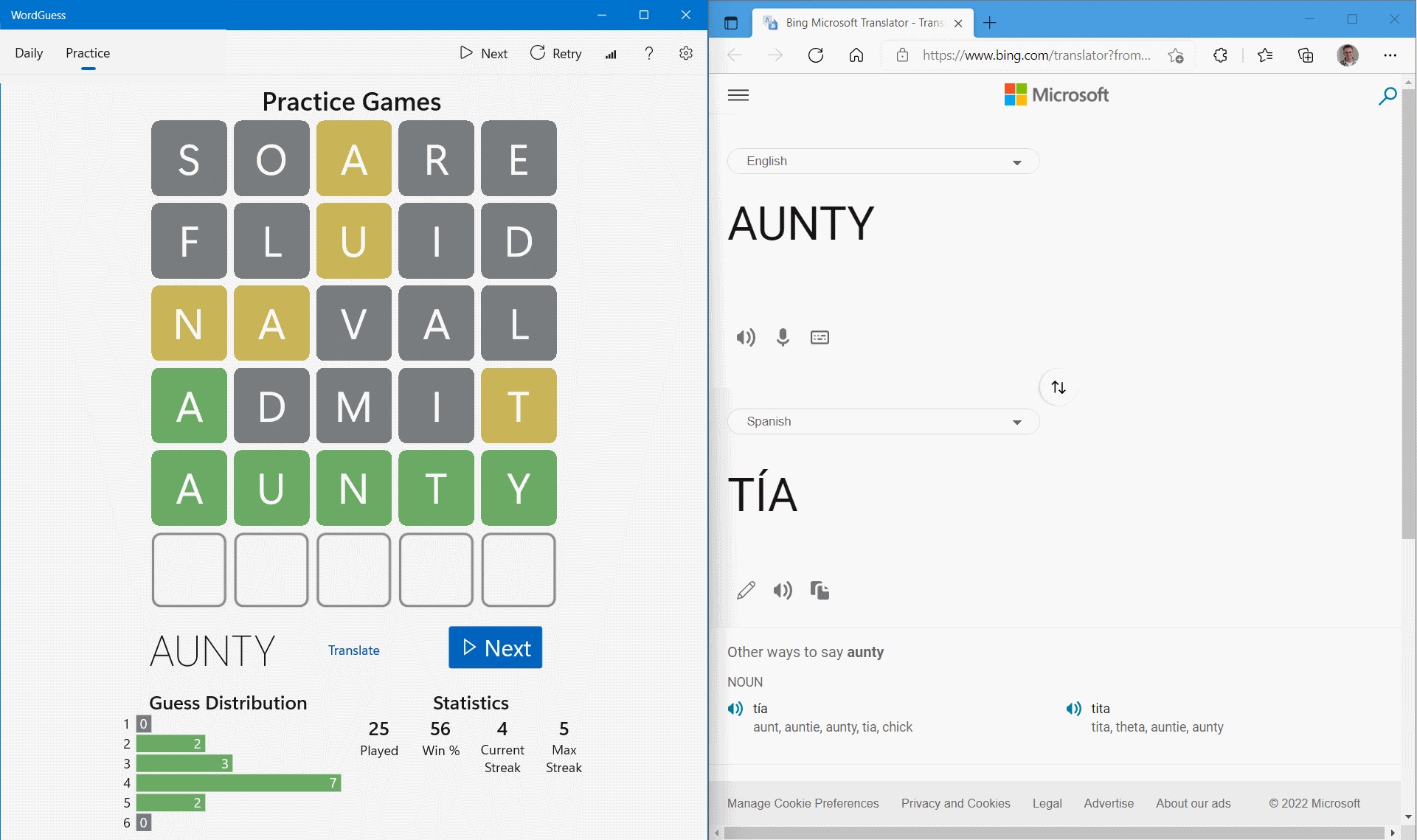Play pronunciation of TÍA with speaker icon
This screenshot has height=840, width=1417.
(783, 590)
